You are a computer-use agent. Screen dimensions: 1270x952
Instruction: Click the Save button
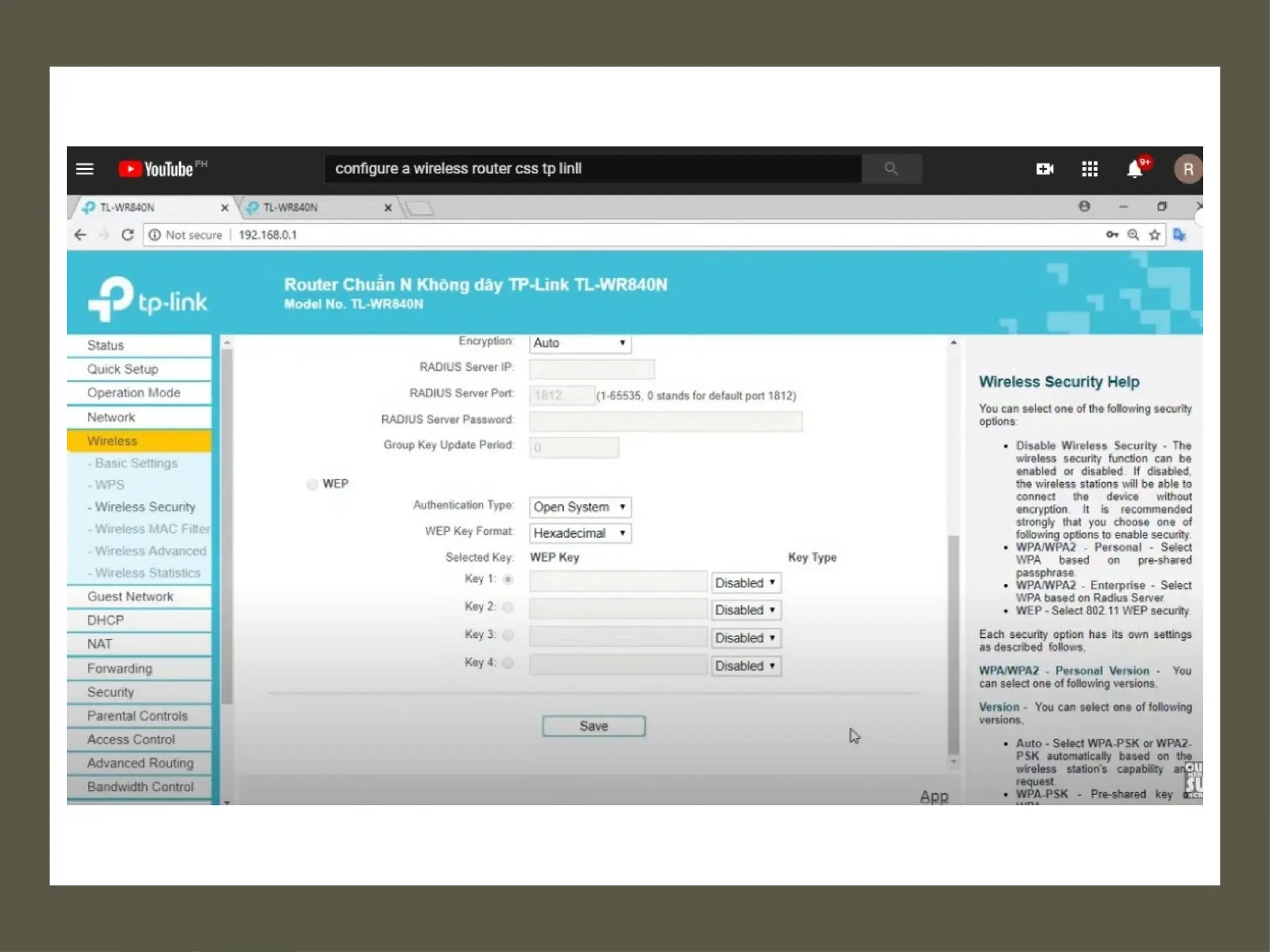tap(593, 726)
